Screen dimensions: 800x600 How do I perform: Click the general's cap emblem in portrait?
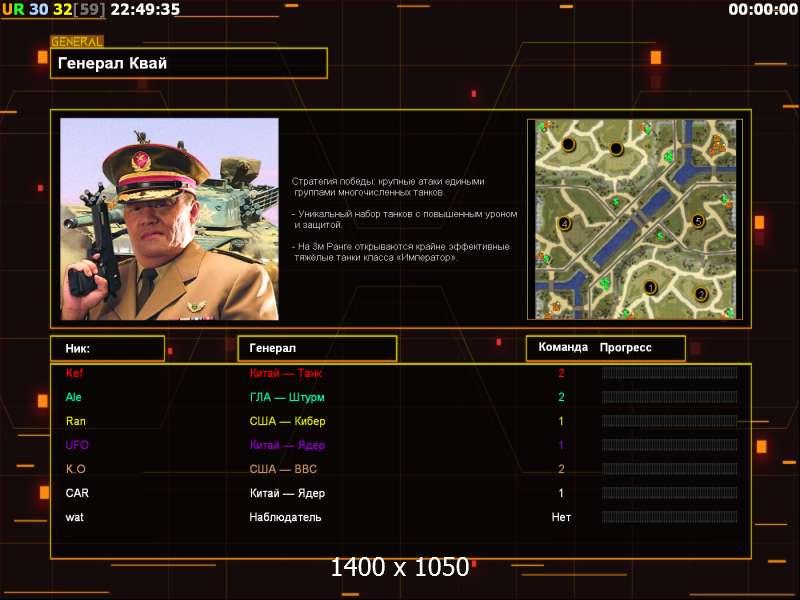[142, 159]
